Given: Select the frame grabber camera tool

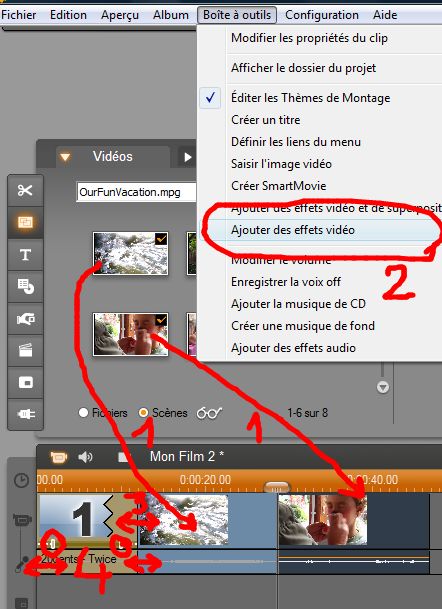Looking at the screenshot, I should [25, 319].
